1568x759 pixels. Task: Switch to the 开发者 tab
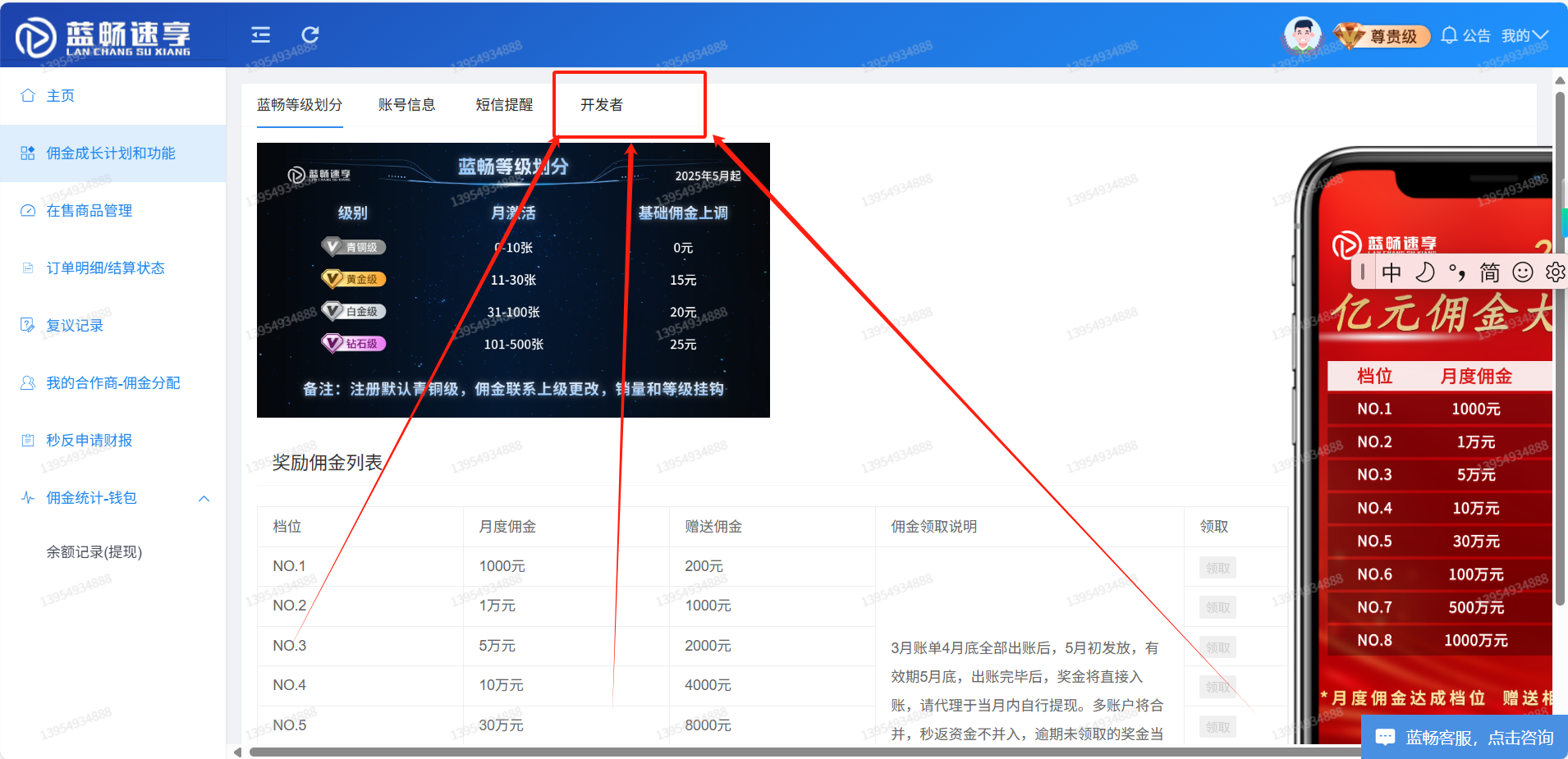pos(602,105)
